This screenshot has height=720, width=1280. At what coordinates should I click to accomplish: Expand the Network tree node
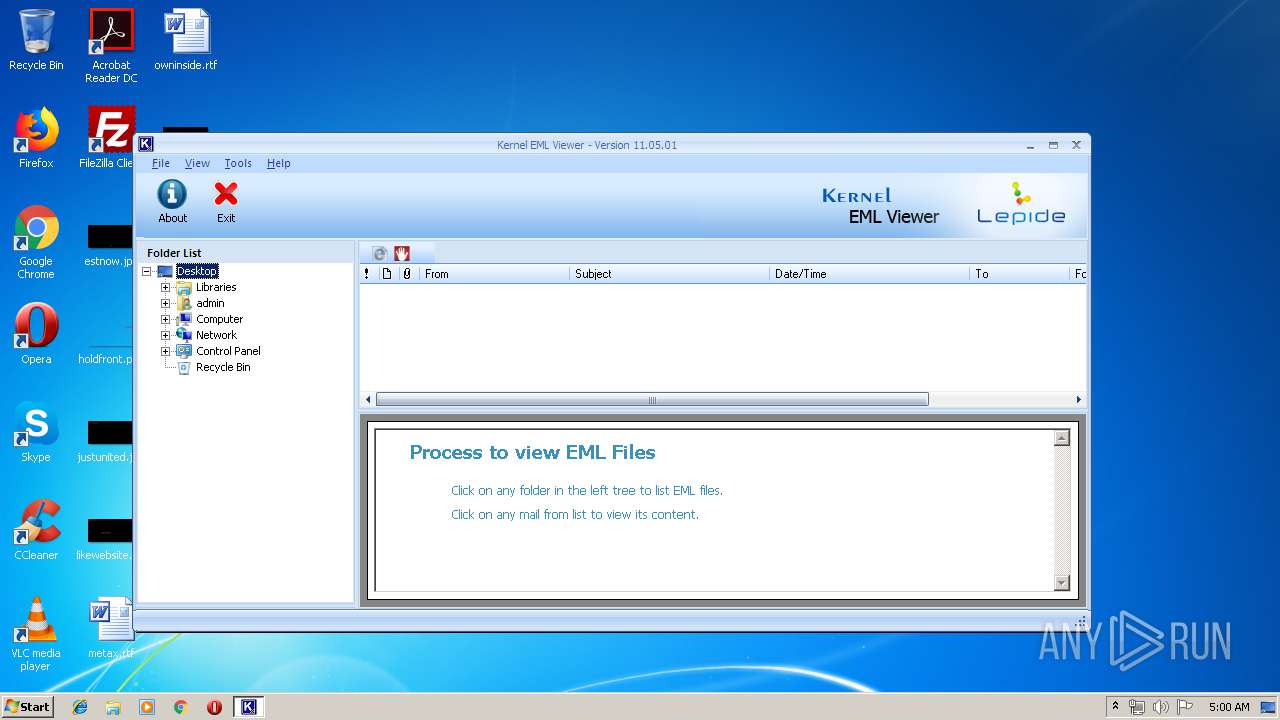click(x=166, y=335)
